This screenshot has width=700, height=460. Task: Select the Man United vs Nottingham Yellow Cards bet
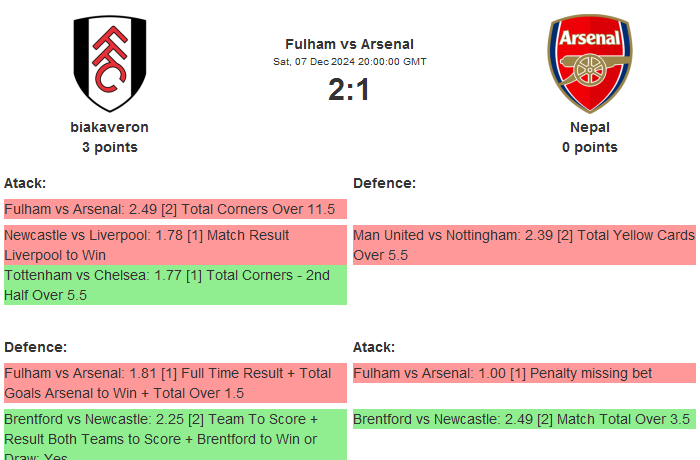coord(523,245)
